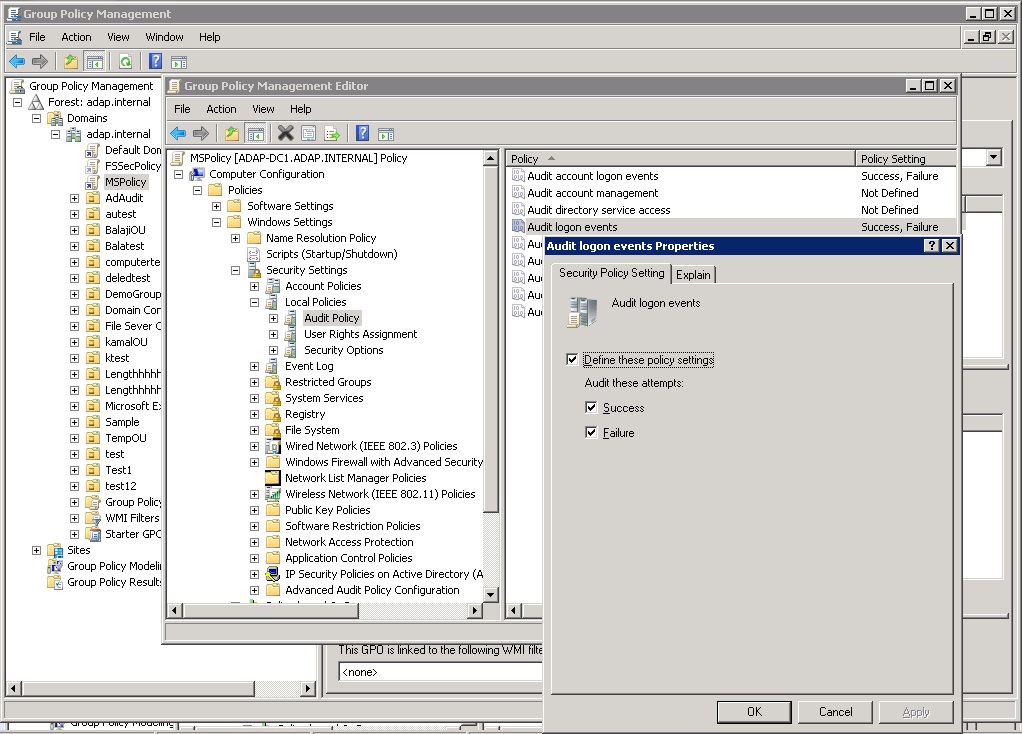Image resolution: width=1022 pixels, height=734 pixels.
Task: Click the Delete icon in the Editor toolbar
Action: click(x=285, y=133)
